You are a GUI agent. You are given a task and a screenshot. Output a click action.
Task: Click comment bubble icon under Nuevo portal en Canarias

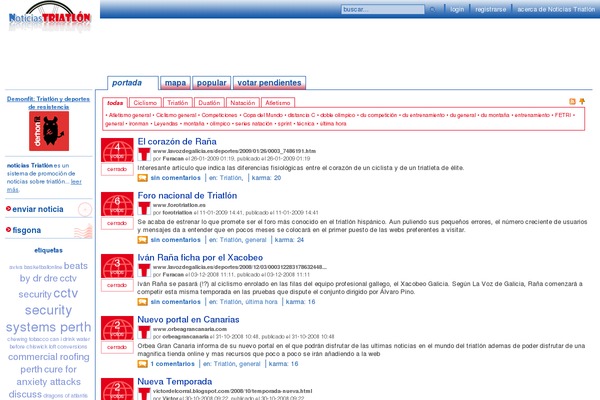pos(142,364)
